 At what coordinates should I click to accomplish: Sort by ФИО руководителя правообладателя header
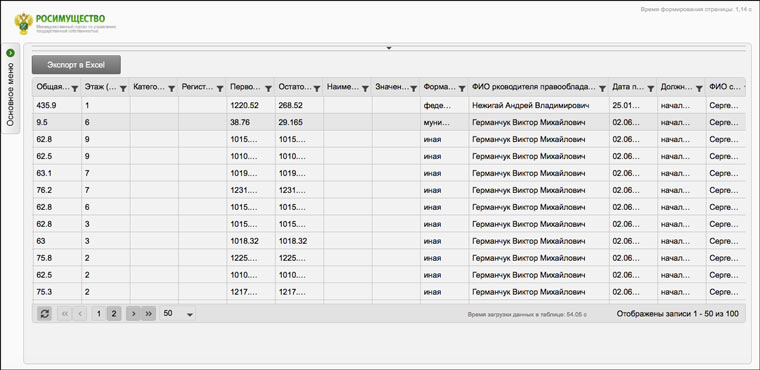[534, 87]
